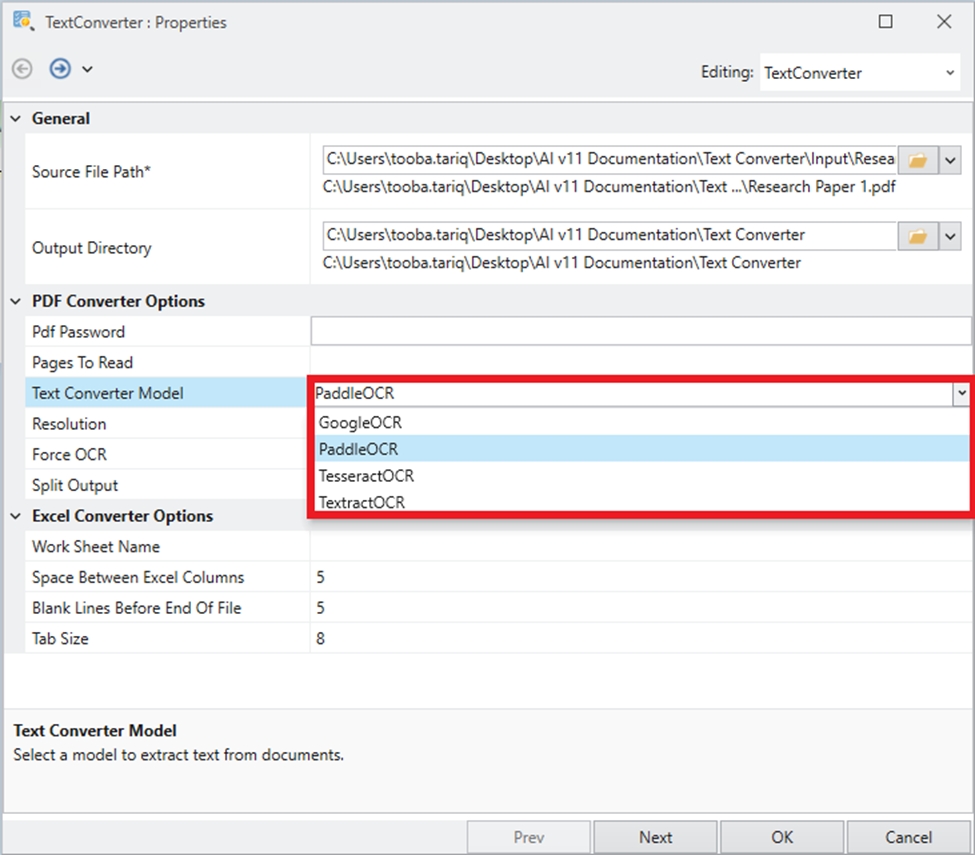Expand Source File Path dropdown arrow
Screen dimensions: 975x855
950,160
